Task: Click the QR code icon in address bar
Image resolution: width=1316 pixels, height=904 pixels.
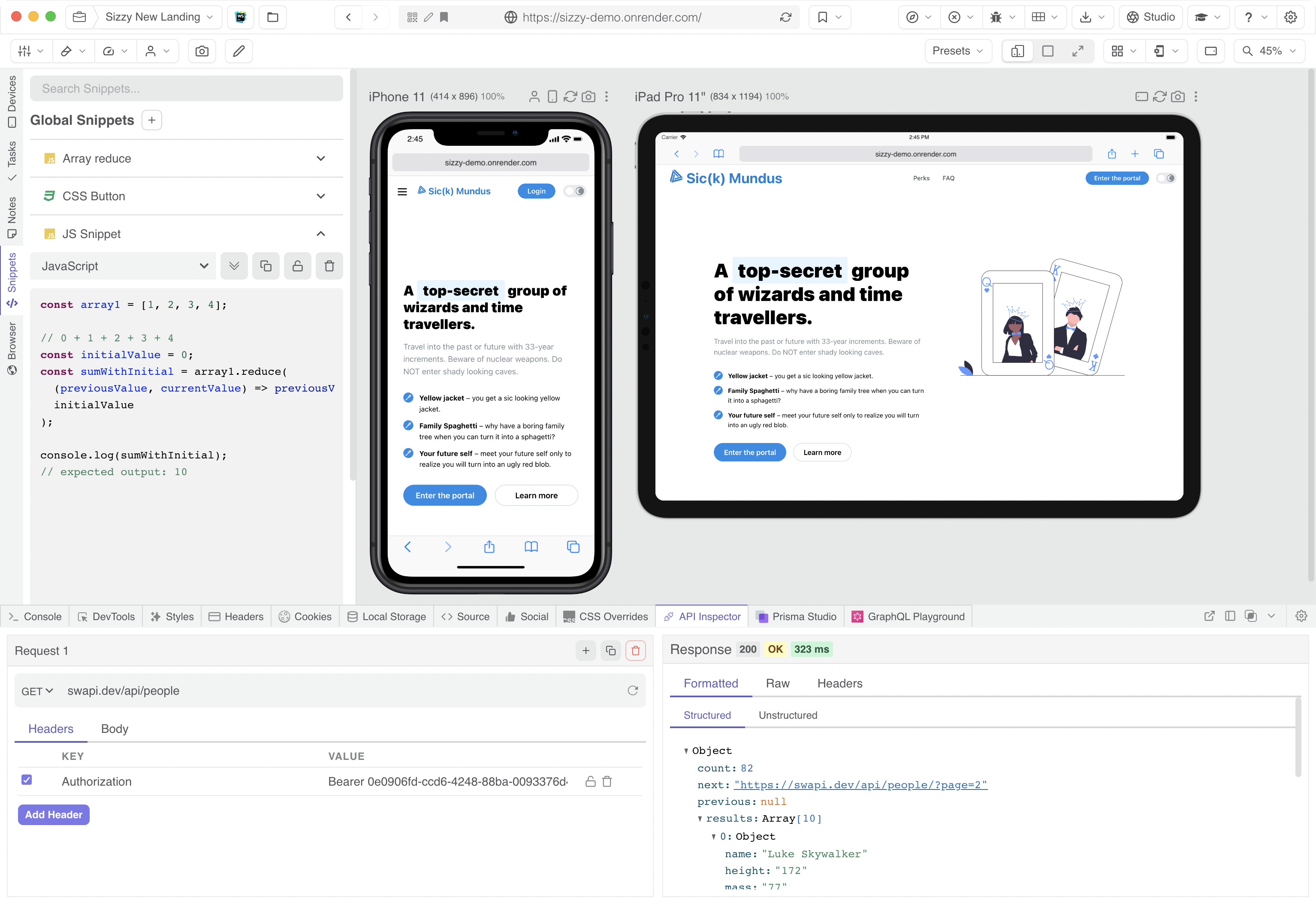Action: click(x=412, y=18)
